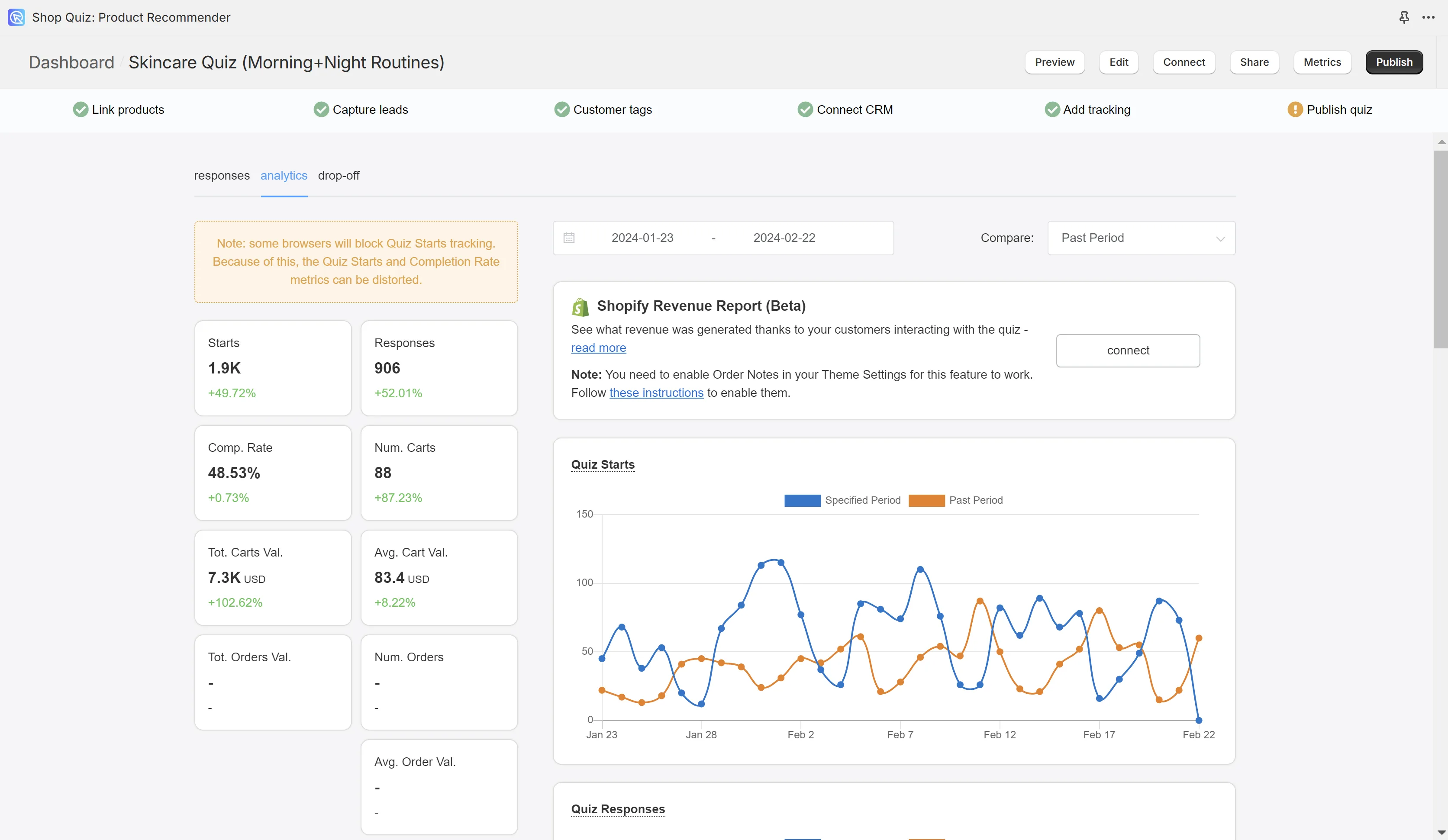
Task: Click the Jan 23 axis label
Action: point(602,735)
